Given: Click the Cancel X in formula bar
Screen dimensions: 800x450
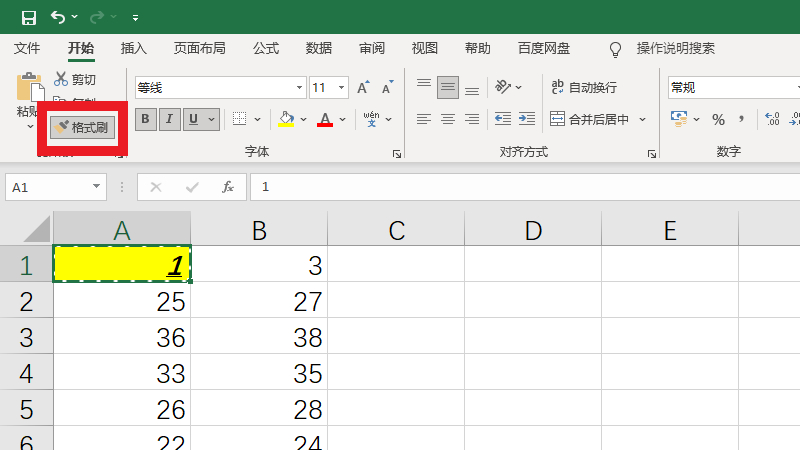Looking at the screenshot, I should 156,187.
